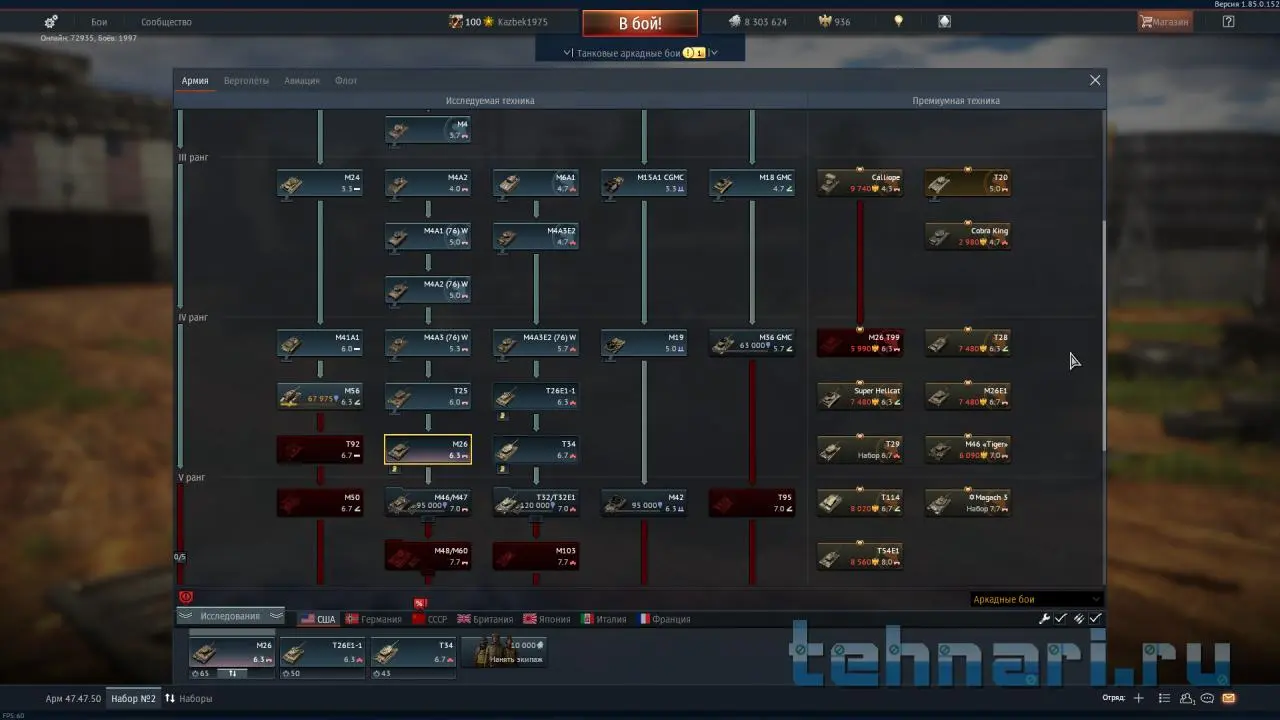This screenshot has height=720, width=1280.
Task: Expand the Наборы presets list
Action: point(189,698)
